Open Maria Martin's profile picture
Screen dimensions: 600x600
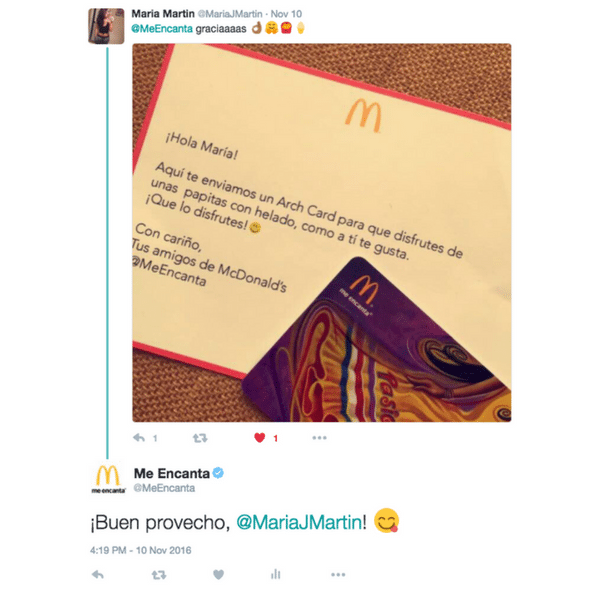coord(106,26)
